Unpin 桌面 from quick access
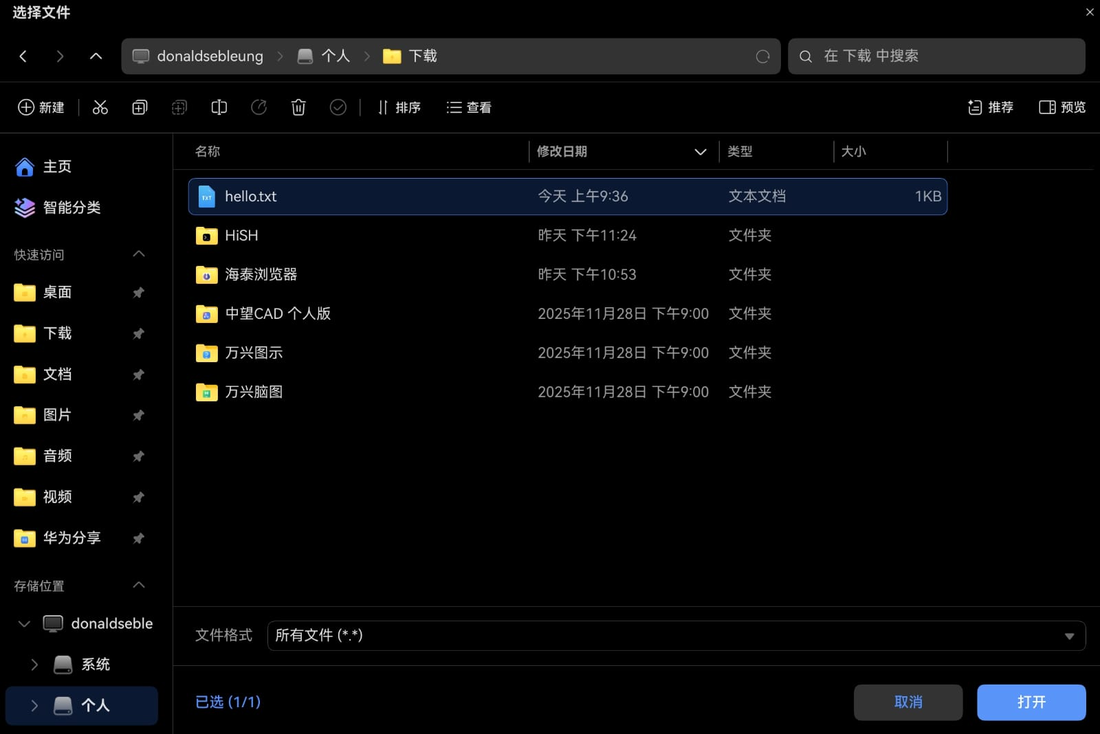Image resolution: width=1100 pixels, height=734 pixels. pyautogui.click(x=138, y=292)
